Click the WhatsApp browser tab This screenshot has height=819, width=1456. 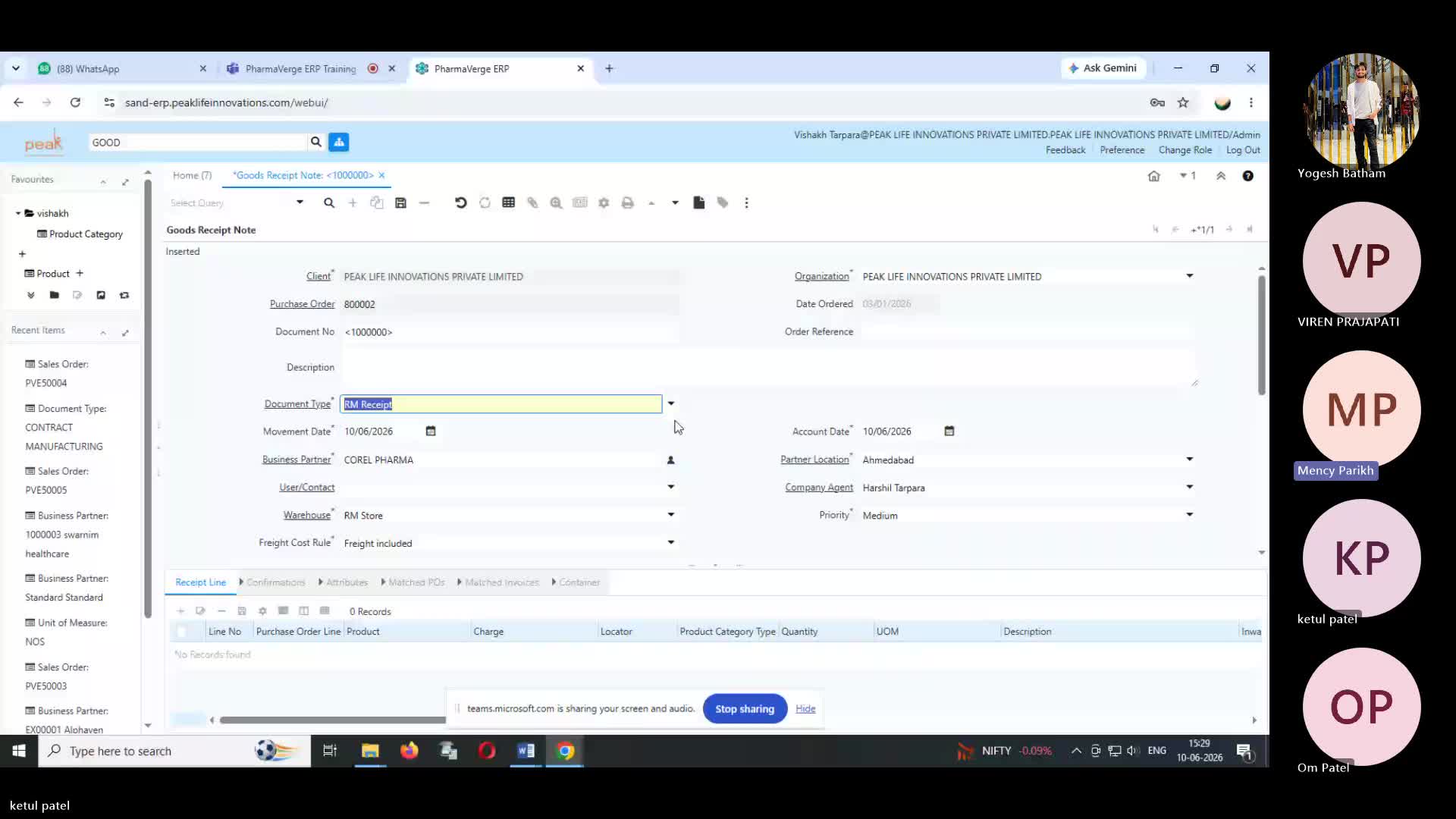click(121, 68)
